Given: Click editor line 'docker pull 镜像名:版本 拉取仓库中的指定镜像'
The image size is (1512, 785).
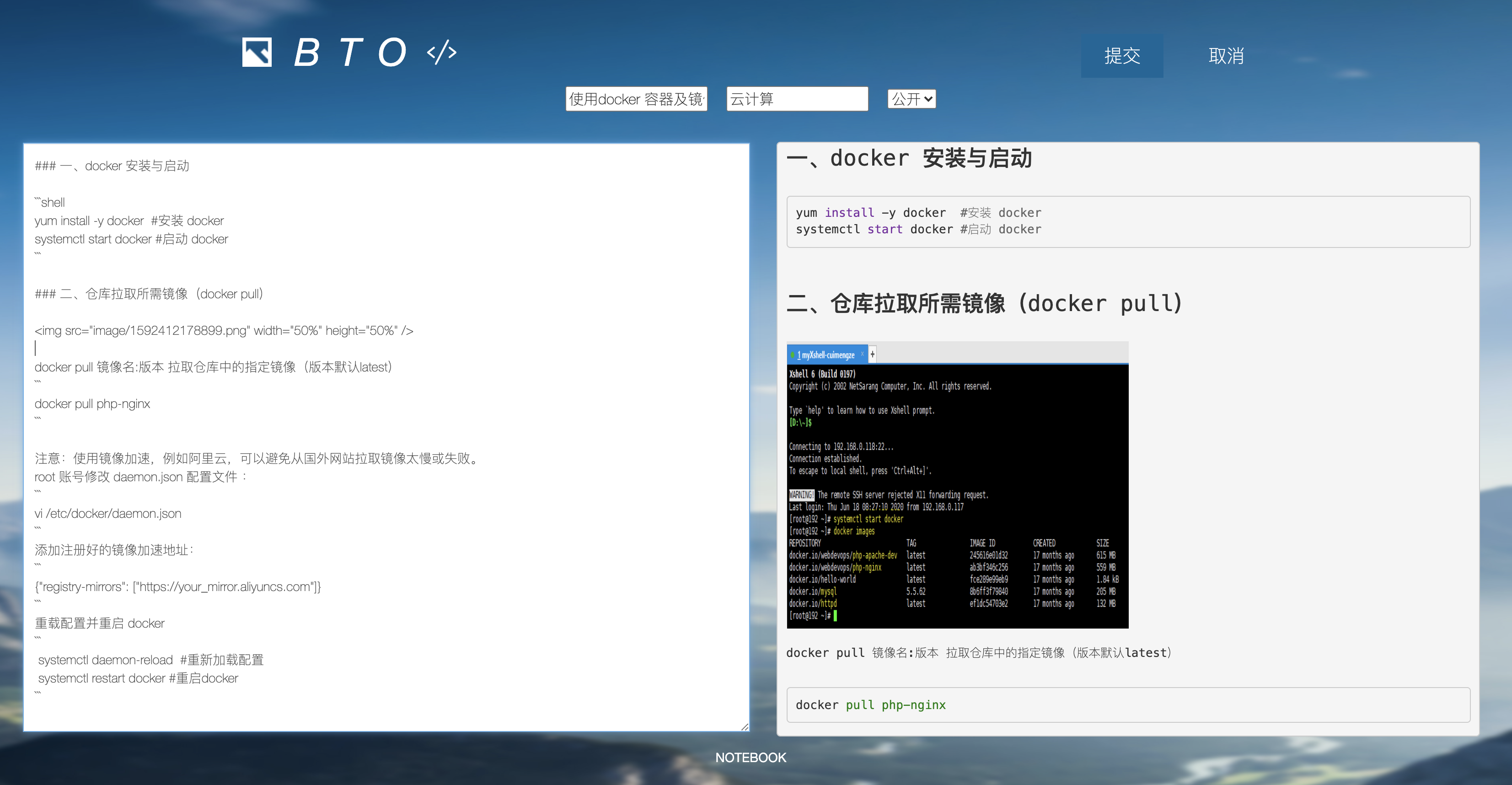Looking at the screenshot, I should tap(214, 367).
